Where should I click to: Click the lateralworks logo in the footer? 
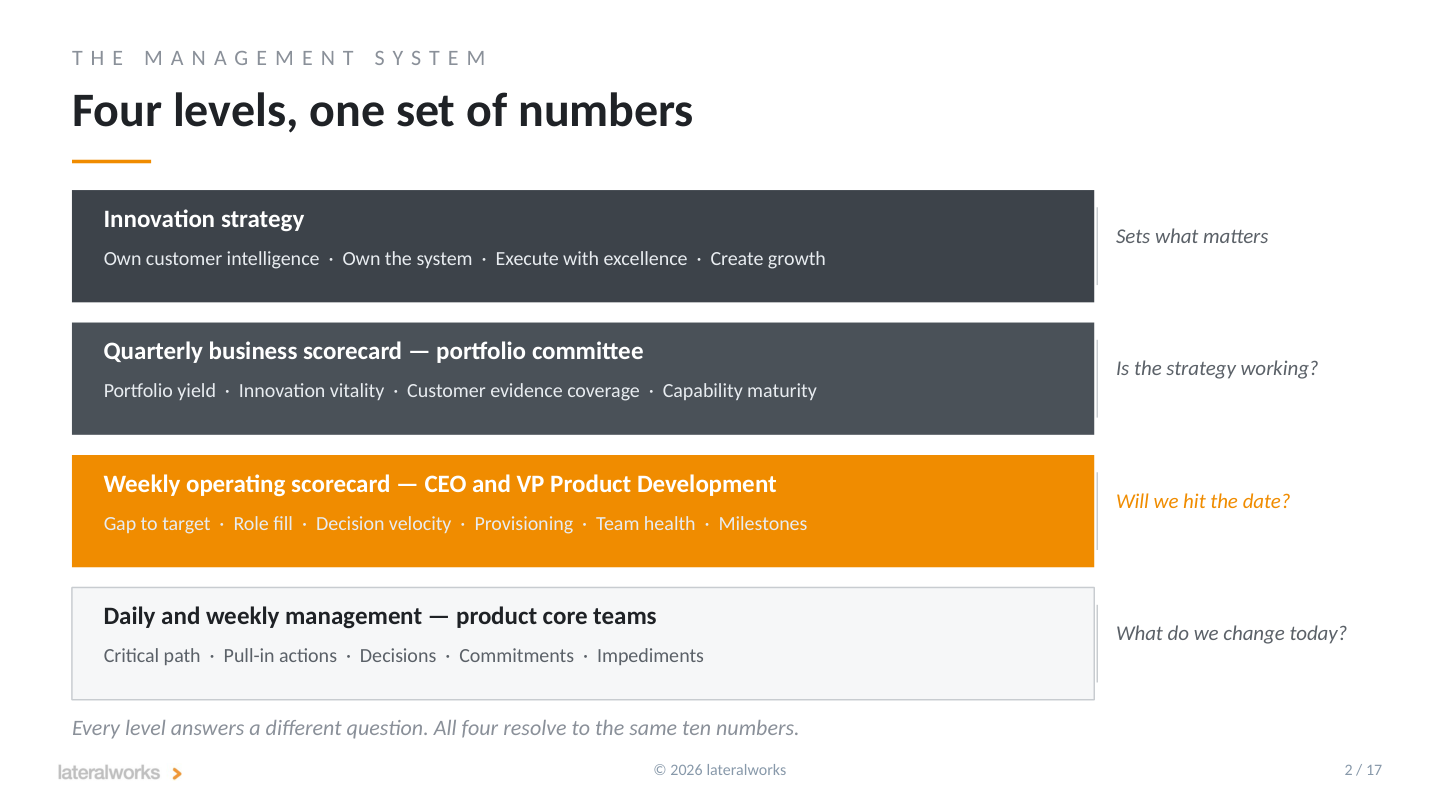coord(120,773)
